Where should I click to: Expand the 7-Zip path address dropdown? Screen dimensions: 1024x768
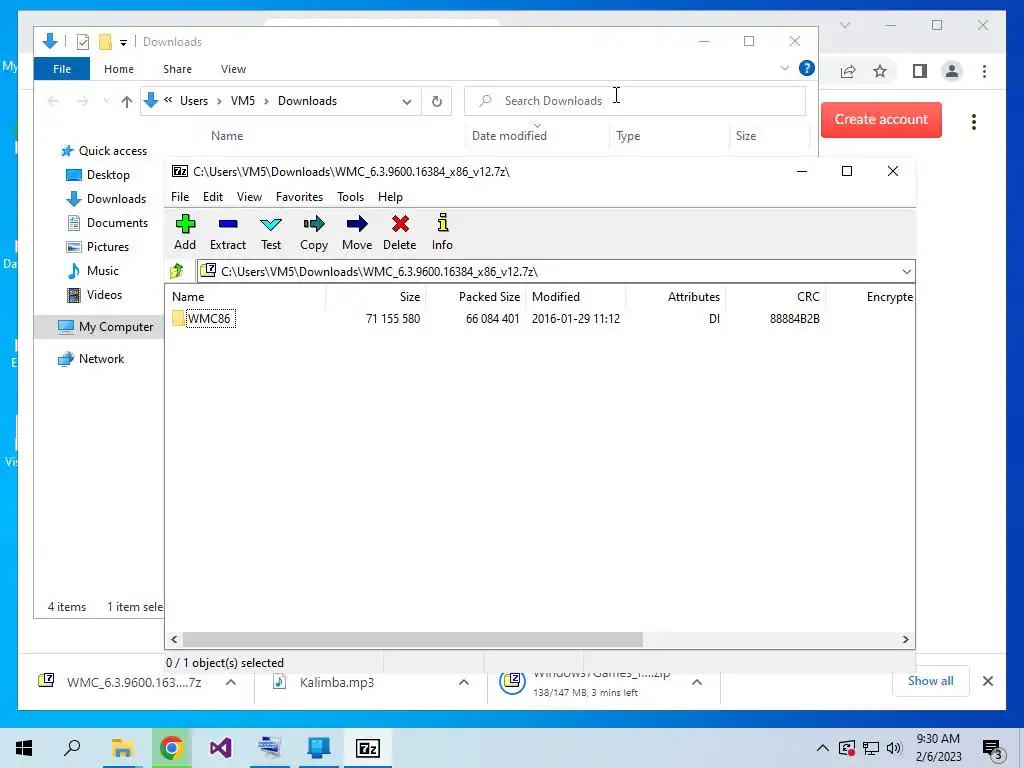click(x=906, y=272)
